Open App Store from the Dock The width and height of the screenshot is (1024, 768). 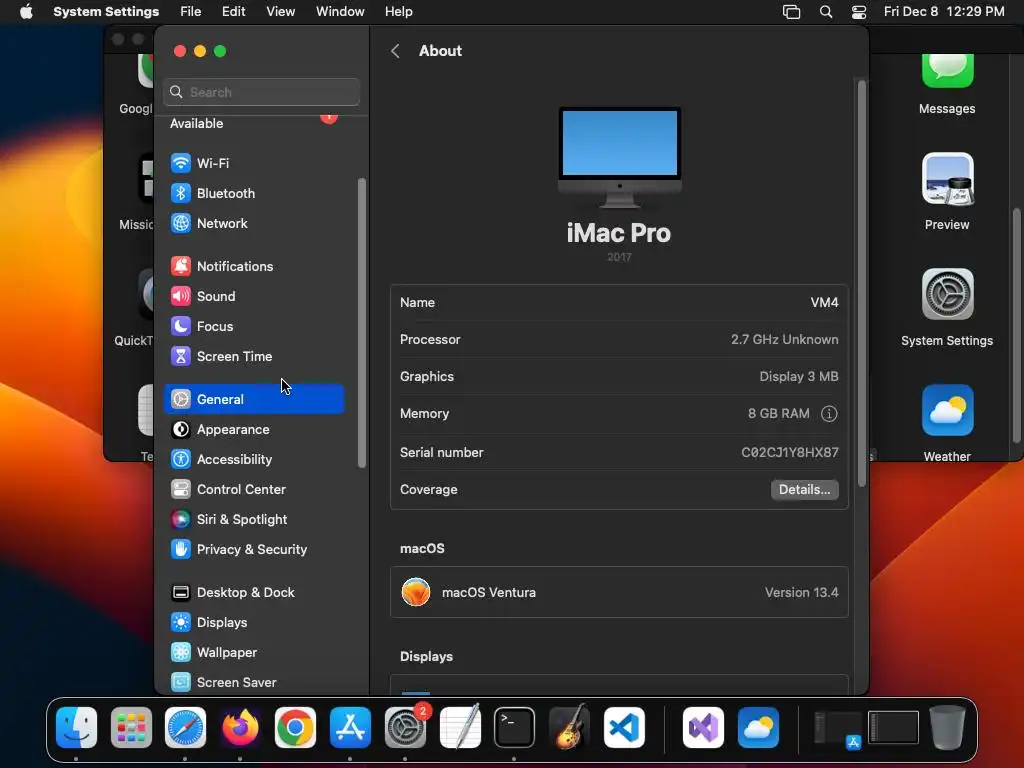click(x=350, y=727)
